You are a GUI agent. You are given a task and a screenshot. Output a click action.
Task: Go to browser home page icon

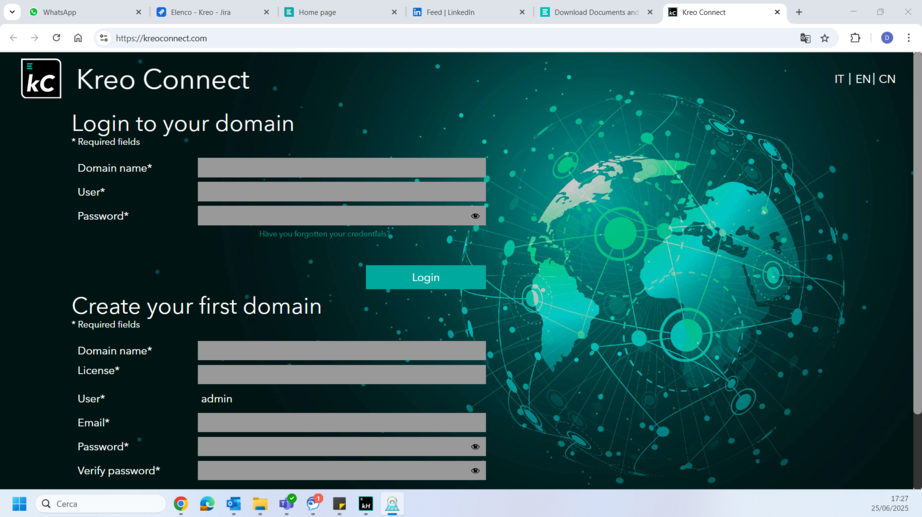[78, 38]
